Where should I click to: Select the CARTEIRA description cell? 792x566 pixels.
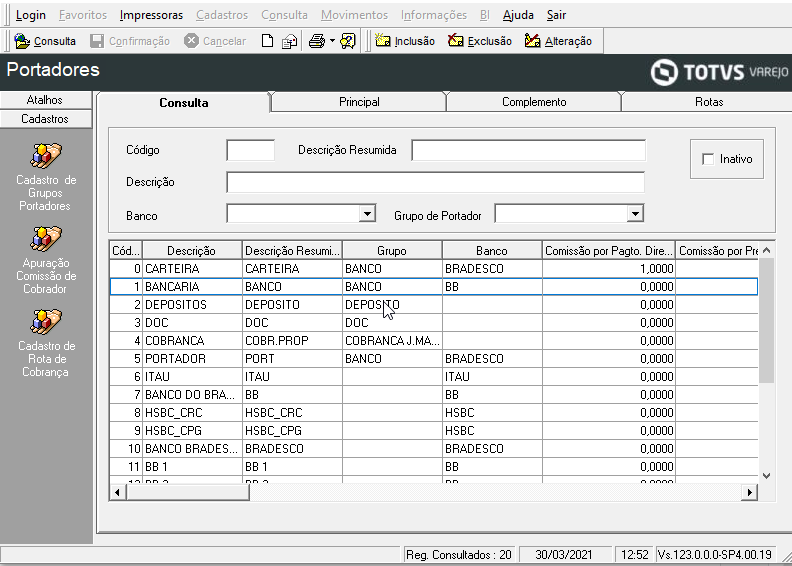tap(192, 269)
